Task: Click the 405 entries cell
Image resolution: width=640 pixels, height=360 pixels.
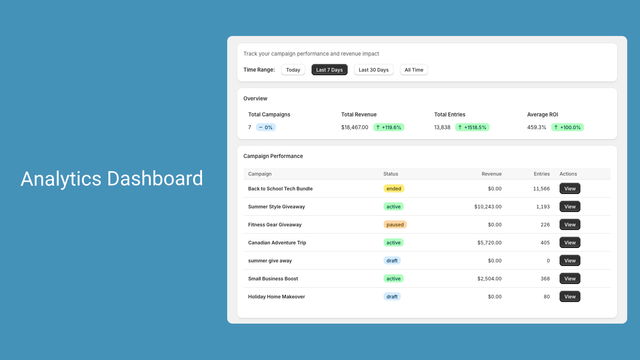Action: pyautogui.click(x=545, y=242)
